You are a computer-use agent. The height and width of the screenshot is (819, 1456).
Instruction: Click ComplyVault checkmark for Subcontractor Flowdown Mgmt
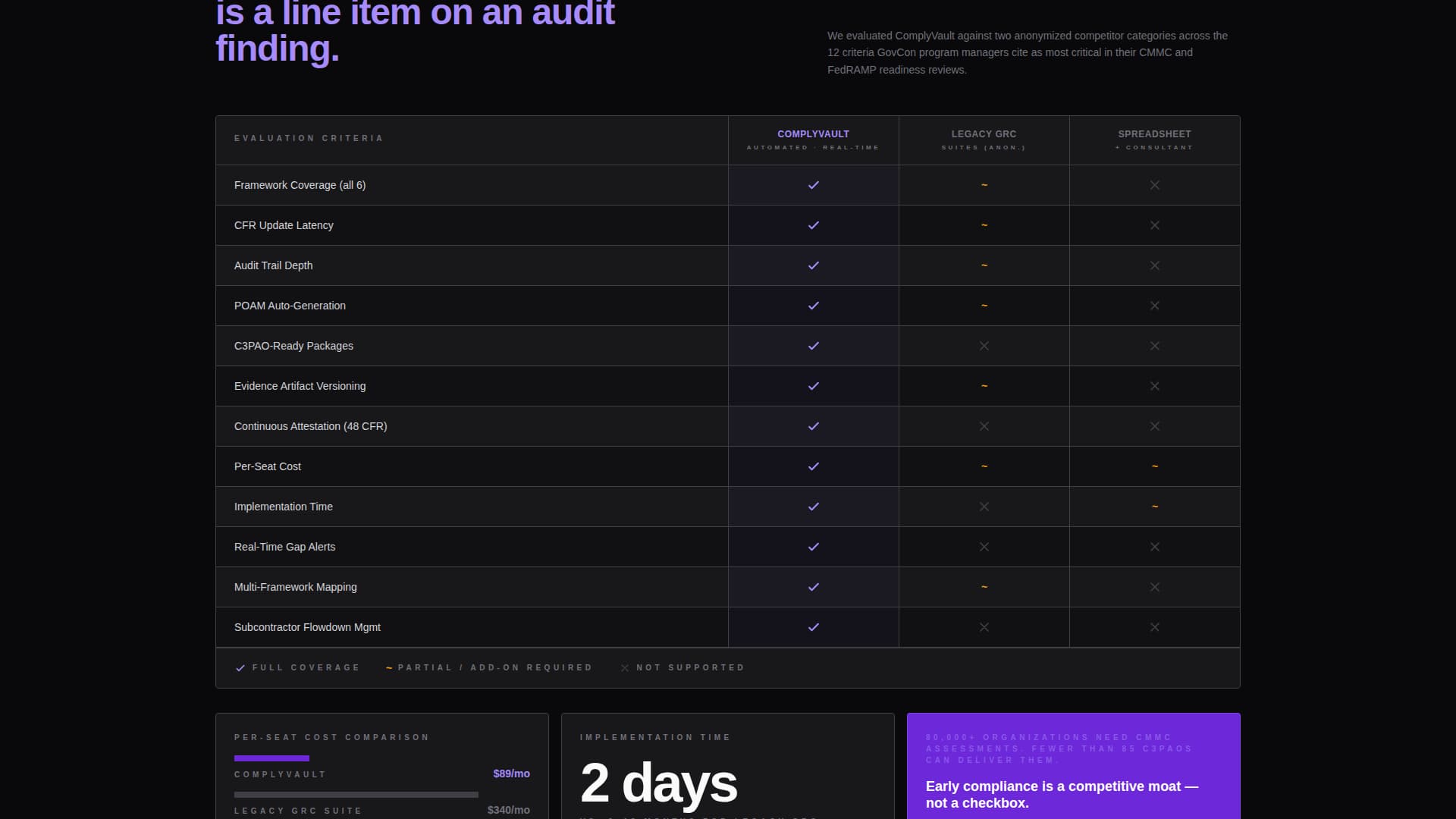pyautogui.click(x=814, y=627)
